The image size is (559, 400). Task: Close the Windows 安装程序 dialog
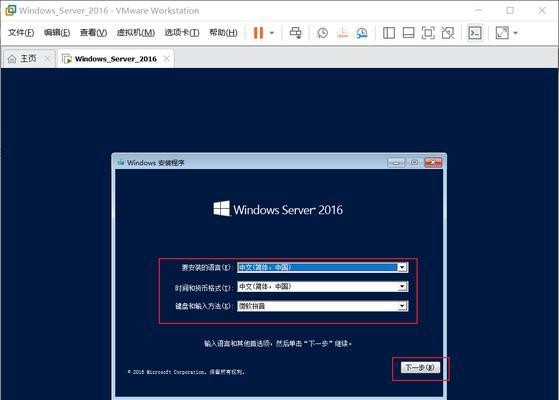pyautogui.click(x=433, y=163)
